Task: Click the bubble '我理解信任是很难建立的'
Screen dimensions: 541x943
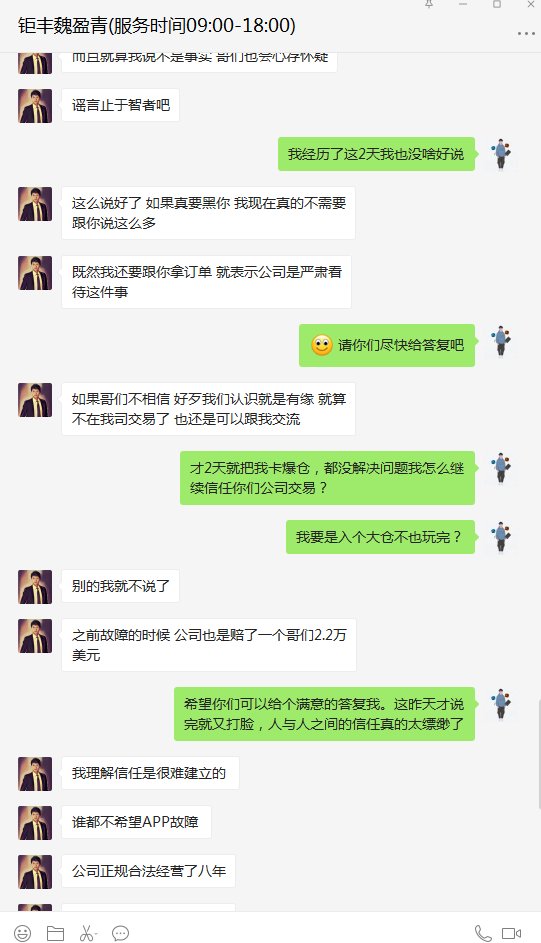Action: (x=150, y=773)
